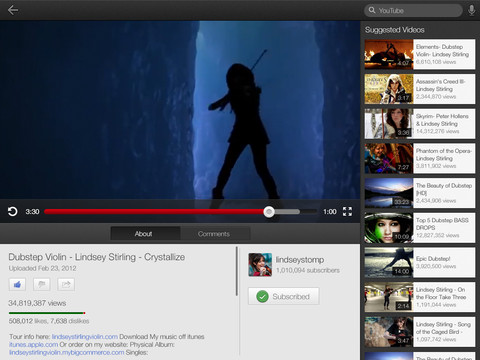Click the replay icon in player

pos(13,211)
